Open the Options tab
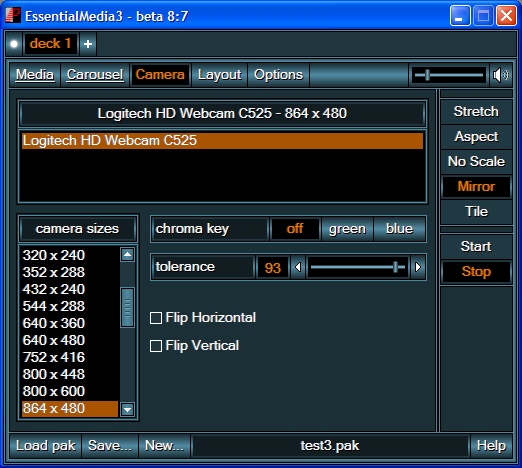 pyautogui.click(x=279, y=75)
